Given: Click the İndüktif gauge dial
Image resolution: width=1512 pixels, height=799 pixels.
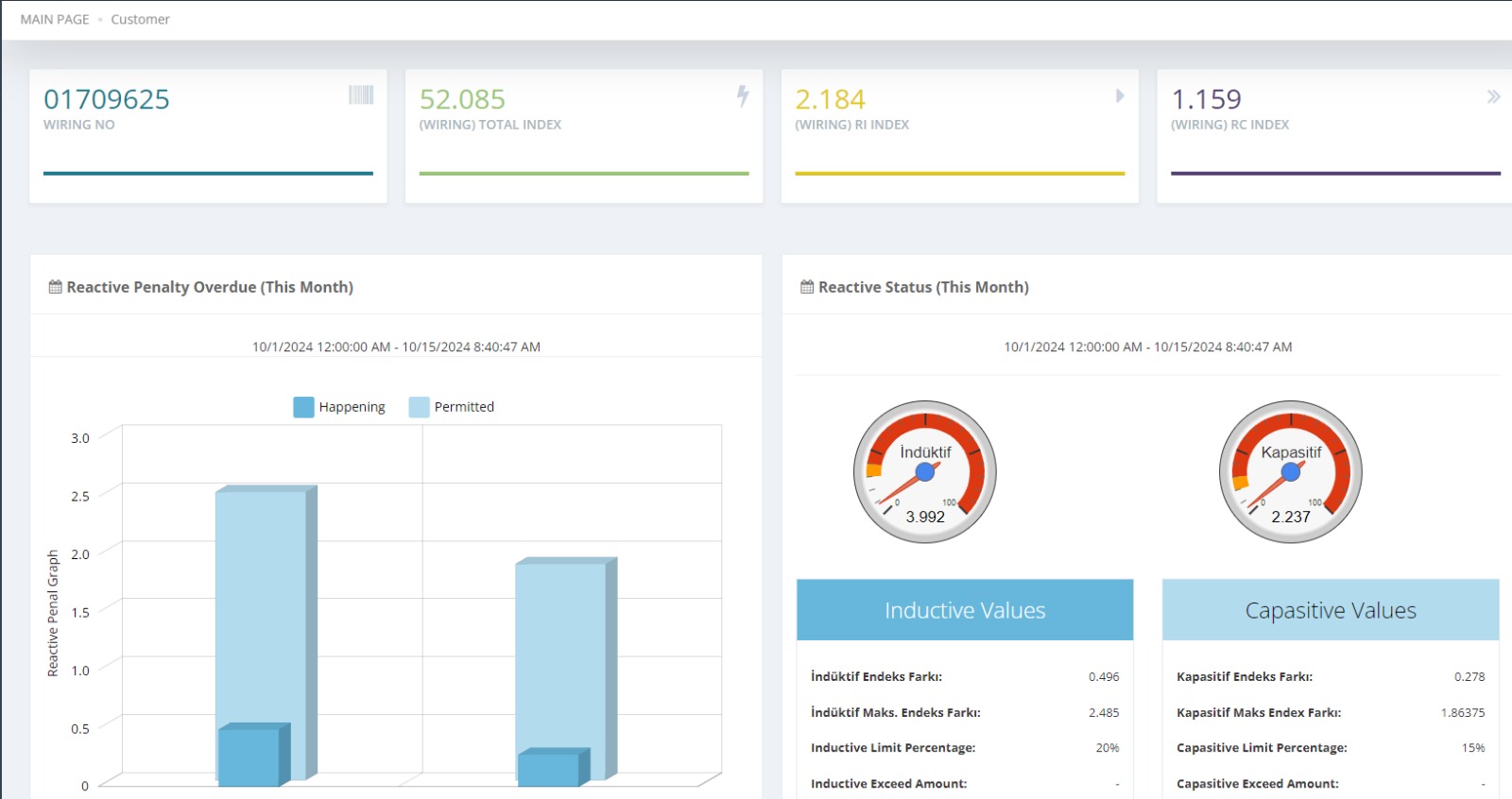Looking at the screenshot, I should [x=925, y=472].
